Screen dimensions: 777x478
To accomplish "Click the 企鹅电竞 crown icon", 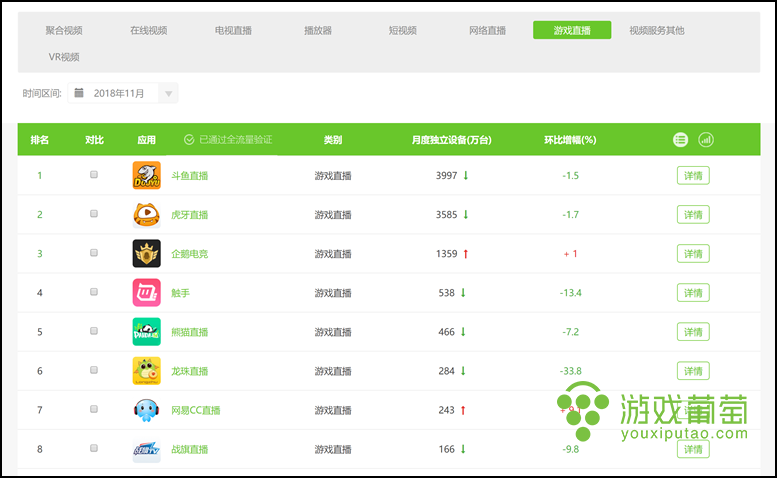I will tap(146, 254).
